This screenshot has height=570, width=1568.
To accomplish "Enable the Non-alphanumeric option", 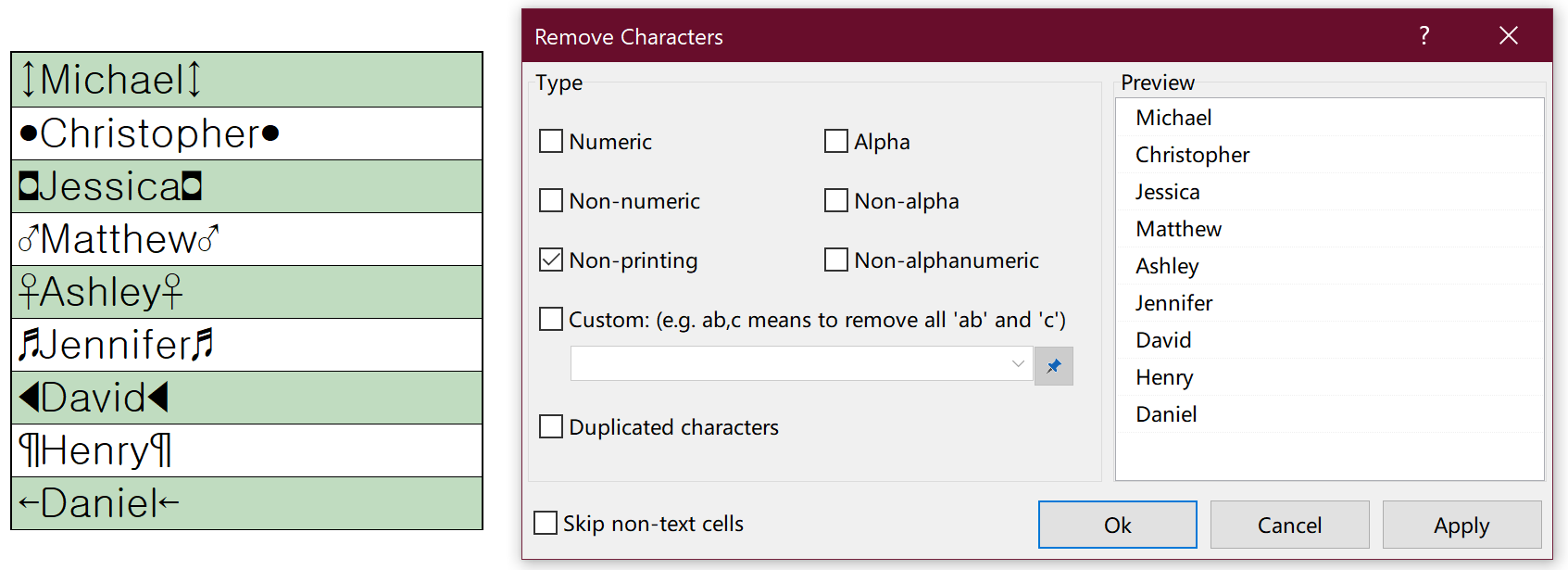I will point(835,260).
